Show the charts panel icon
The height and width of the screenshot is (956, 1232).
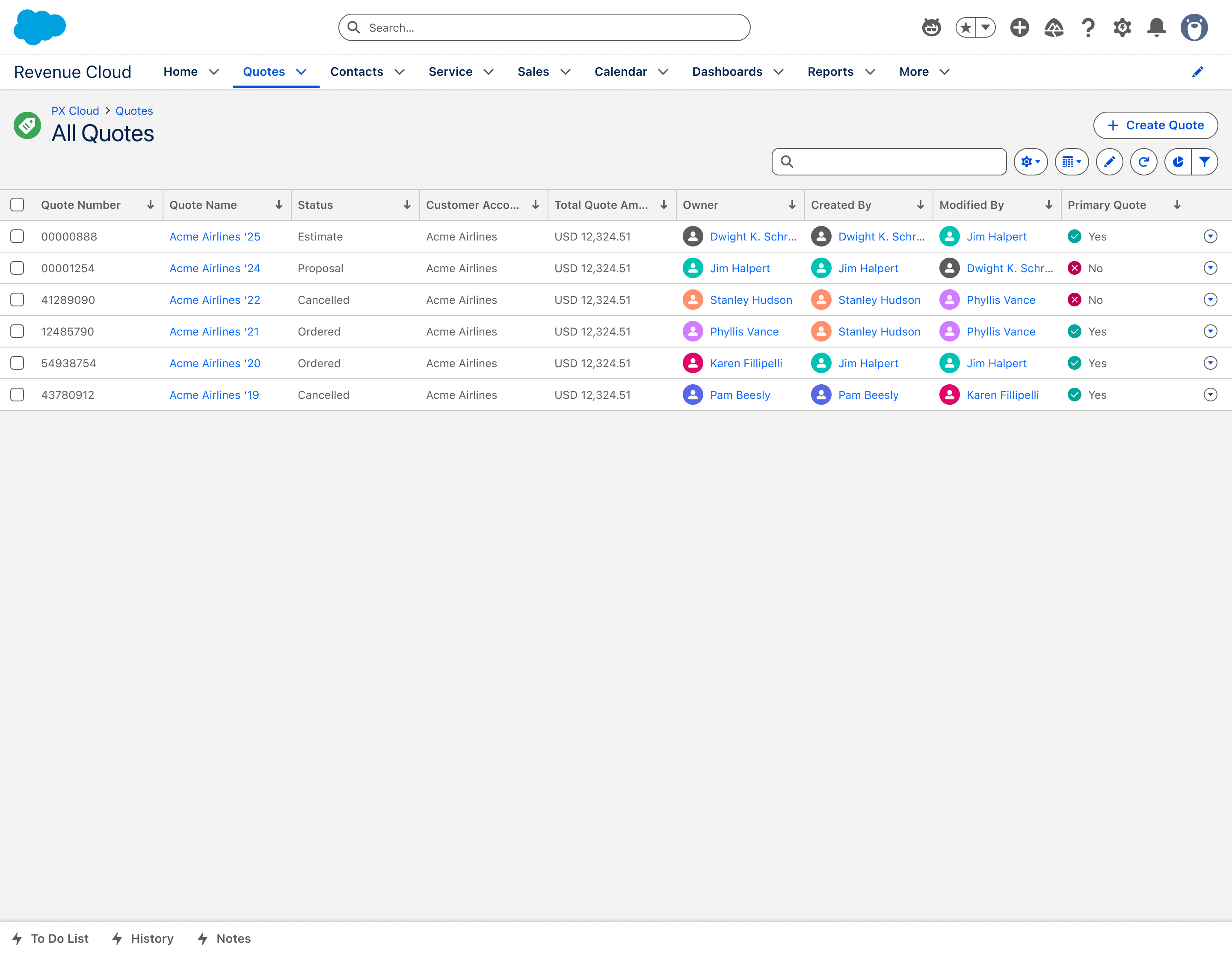coord(1178,162)
